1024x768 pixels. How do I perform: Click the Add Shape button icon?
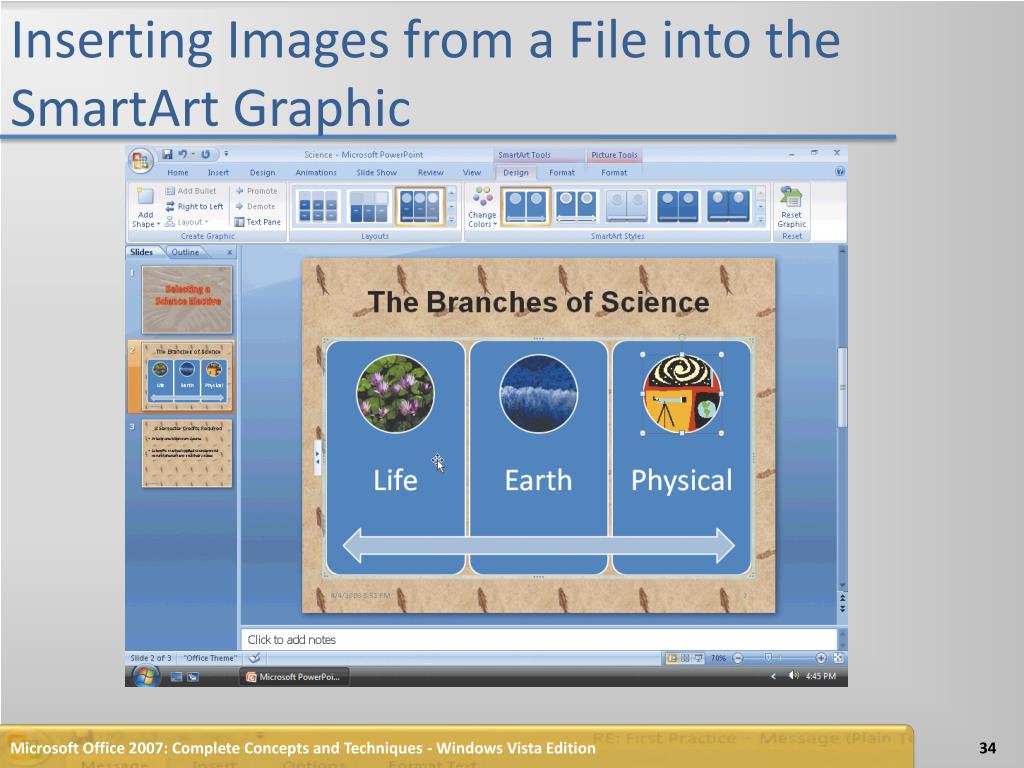(x=145, y=197)
